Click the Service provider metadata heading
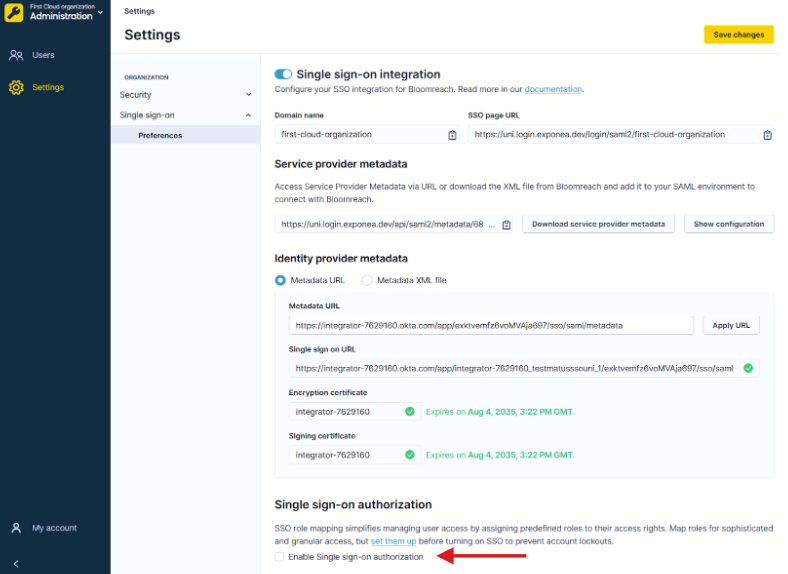The image size is (788, 574). pyautogui.click(x=341, y=164)
